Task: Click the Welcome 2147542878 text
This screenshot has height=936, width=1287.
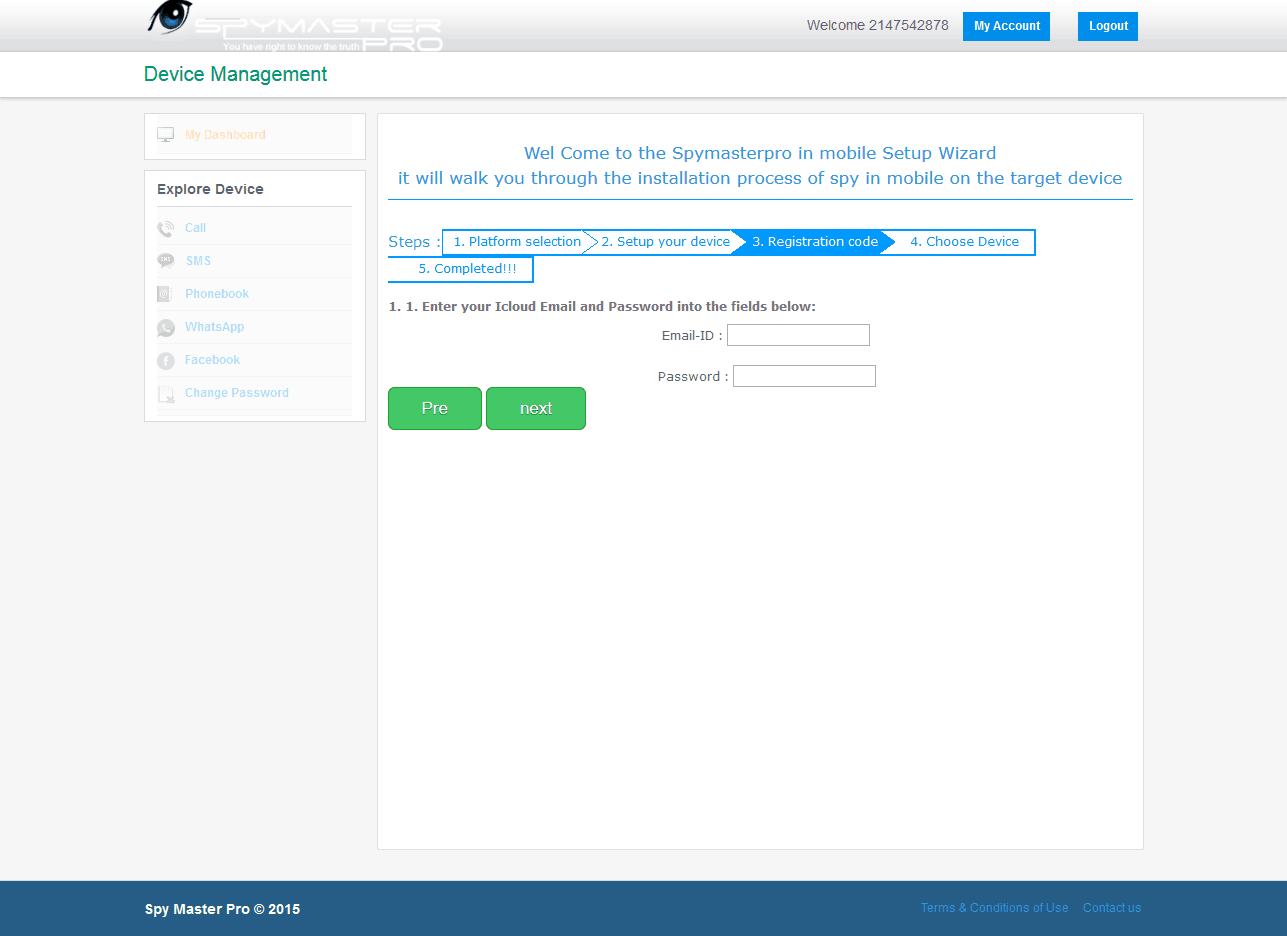Action: point(878,26)
